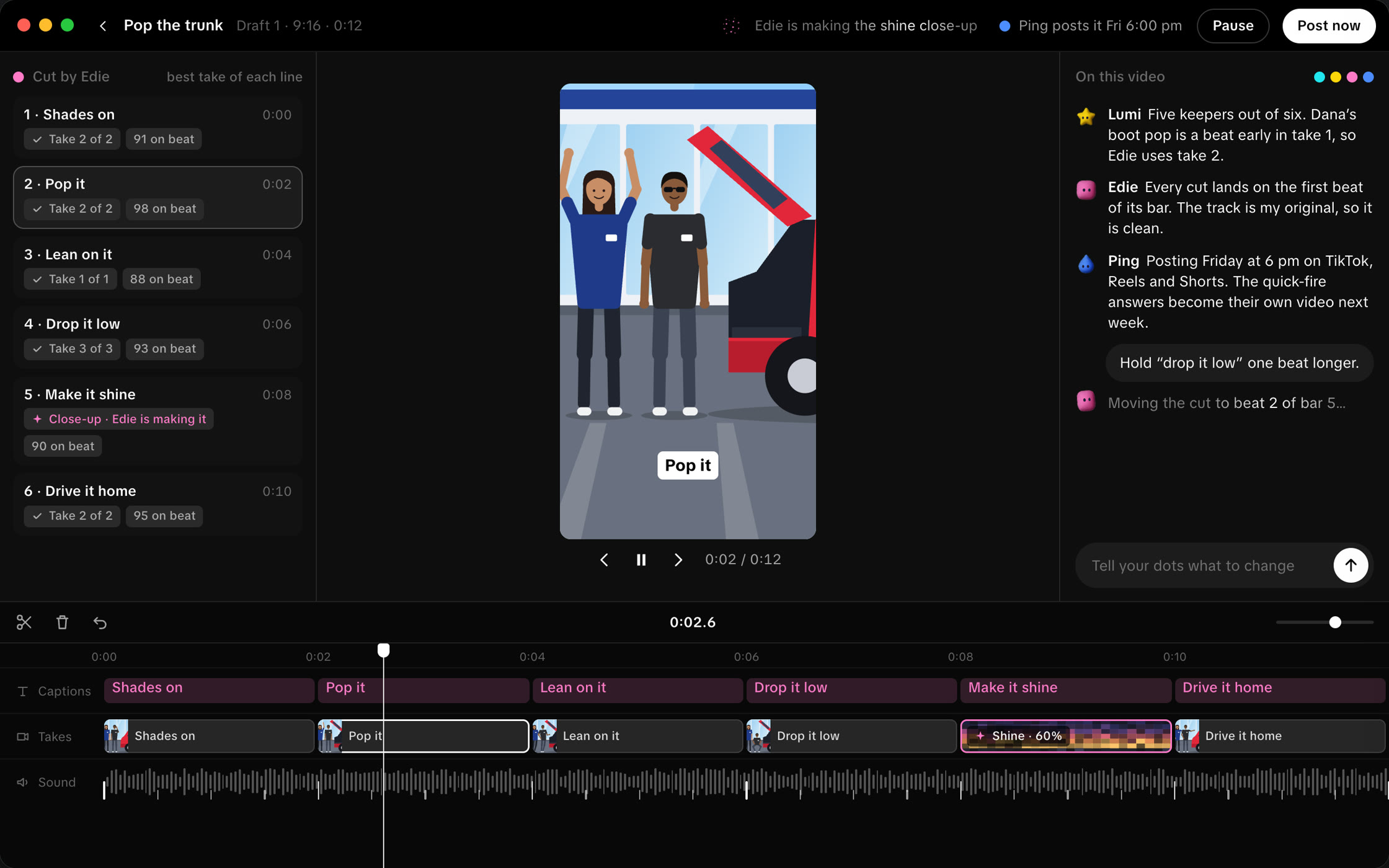The image size is (1389, 868).
Task: Select the Make it shine caption clip
Action: pos(1066,690)
